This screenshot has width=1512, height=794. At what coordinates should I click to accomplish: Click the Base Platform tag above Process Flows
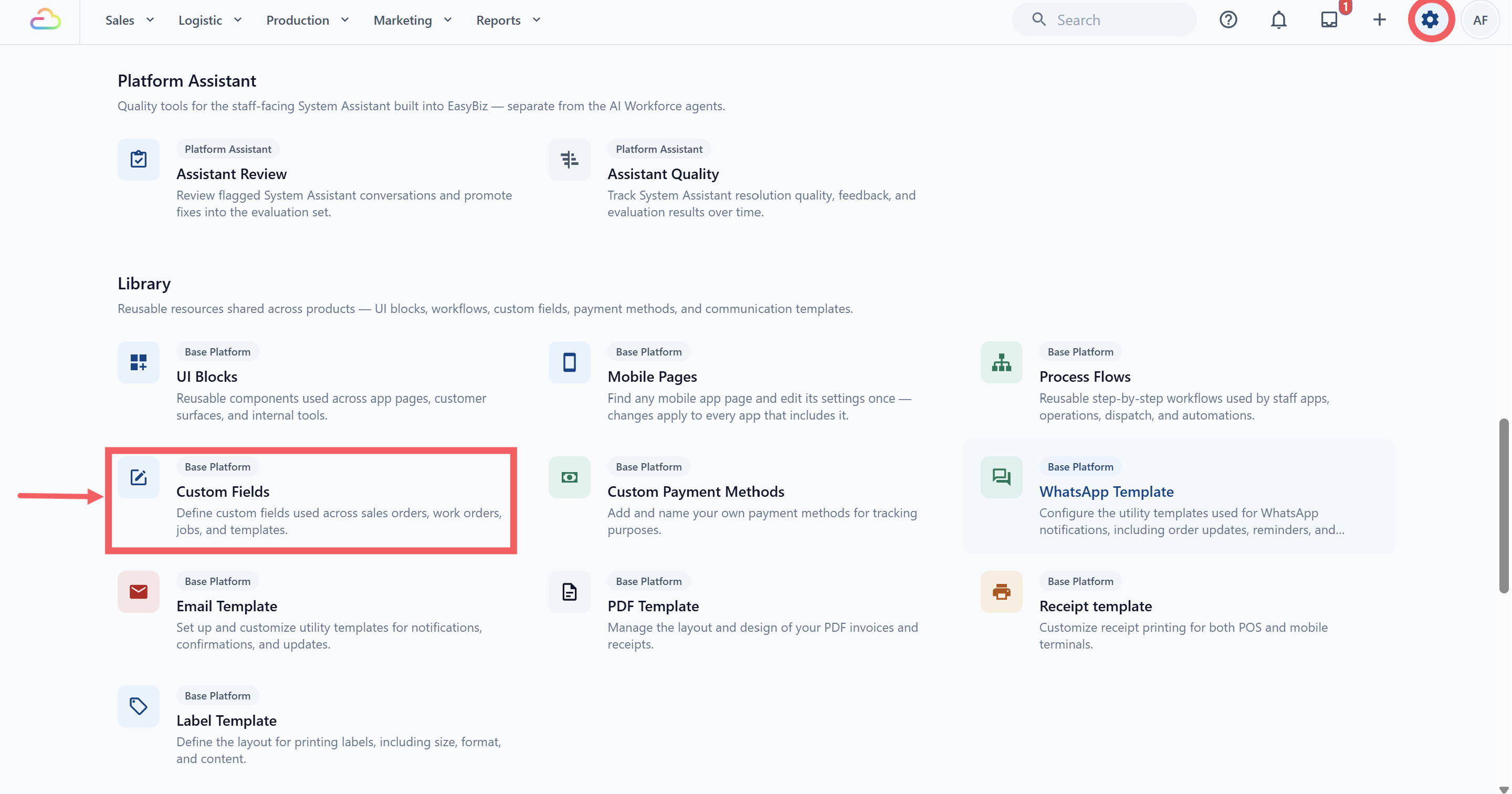pos(1080,352)
